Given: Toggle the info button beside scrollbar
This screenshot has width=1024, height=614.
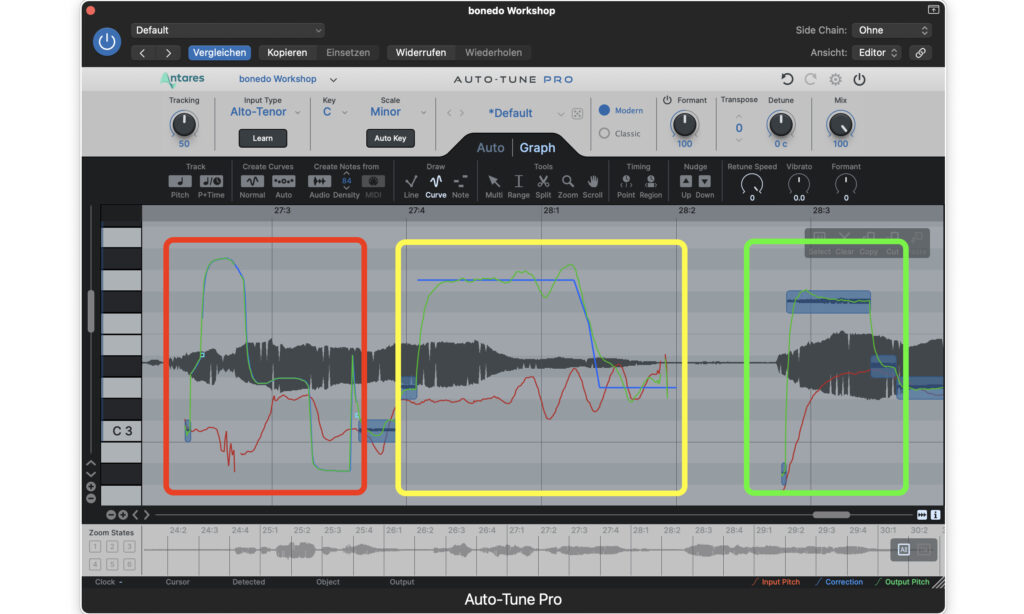Looking at the screenshot, I should pos(935,515).
